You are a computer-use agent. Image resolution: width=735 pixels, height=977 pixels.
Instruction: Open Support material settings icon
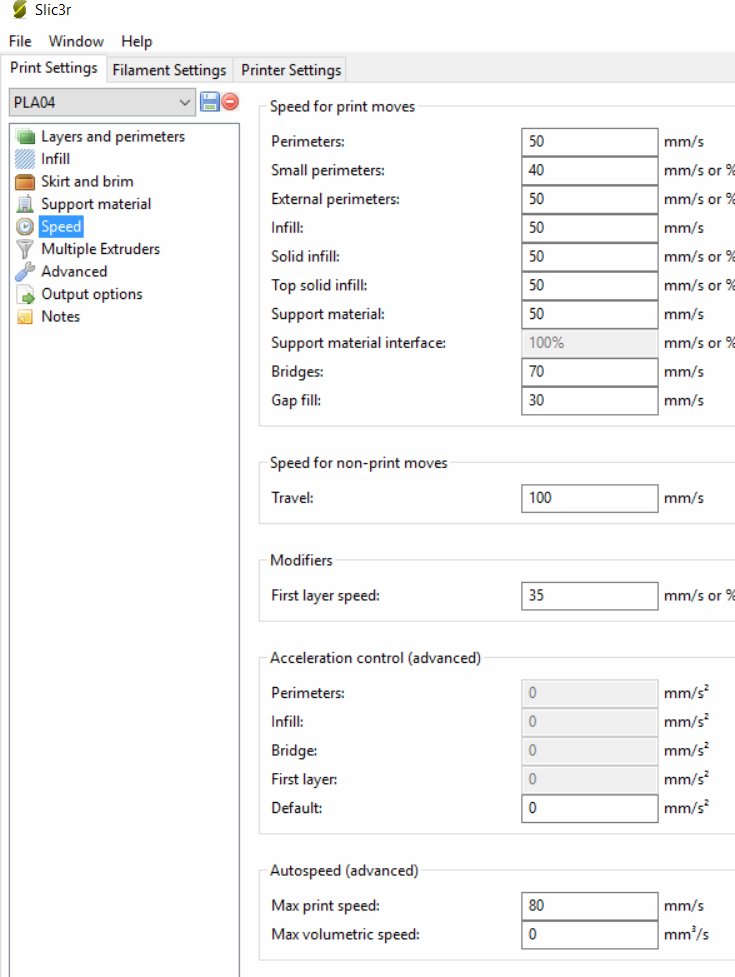[25, 204]
